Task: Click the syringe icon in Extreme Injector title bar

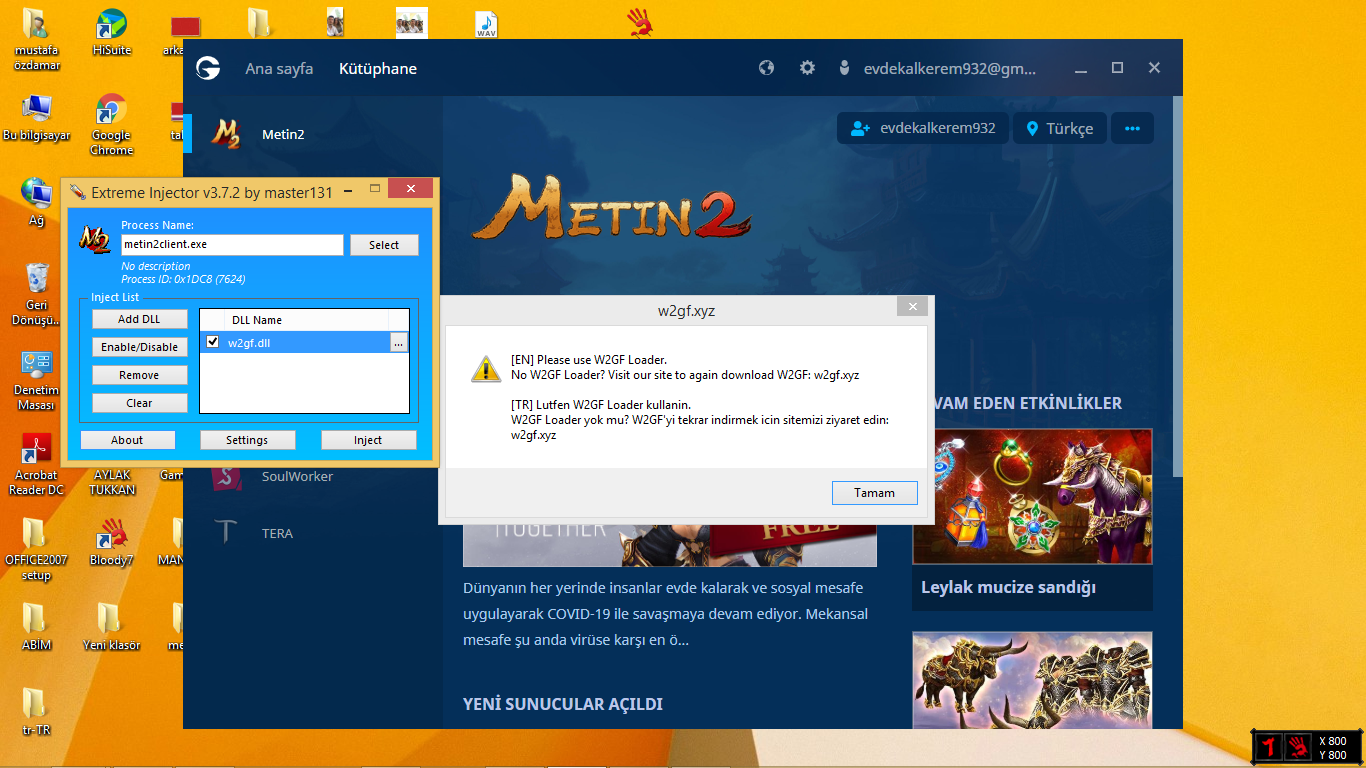Action: tap(77, 192)
